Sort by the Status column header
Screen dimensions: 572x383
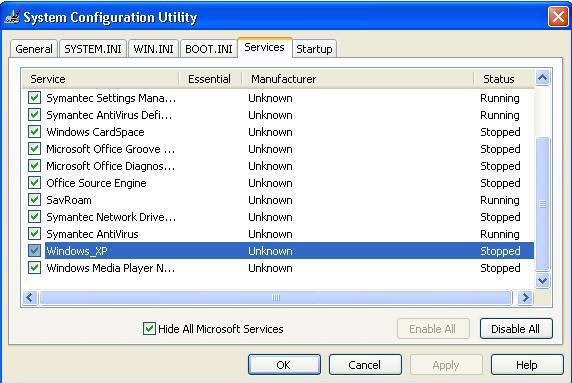coord(504,79)
